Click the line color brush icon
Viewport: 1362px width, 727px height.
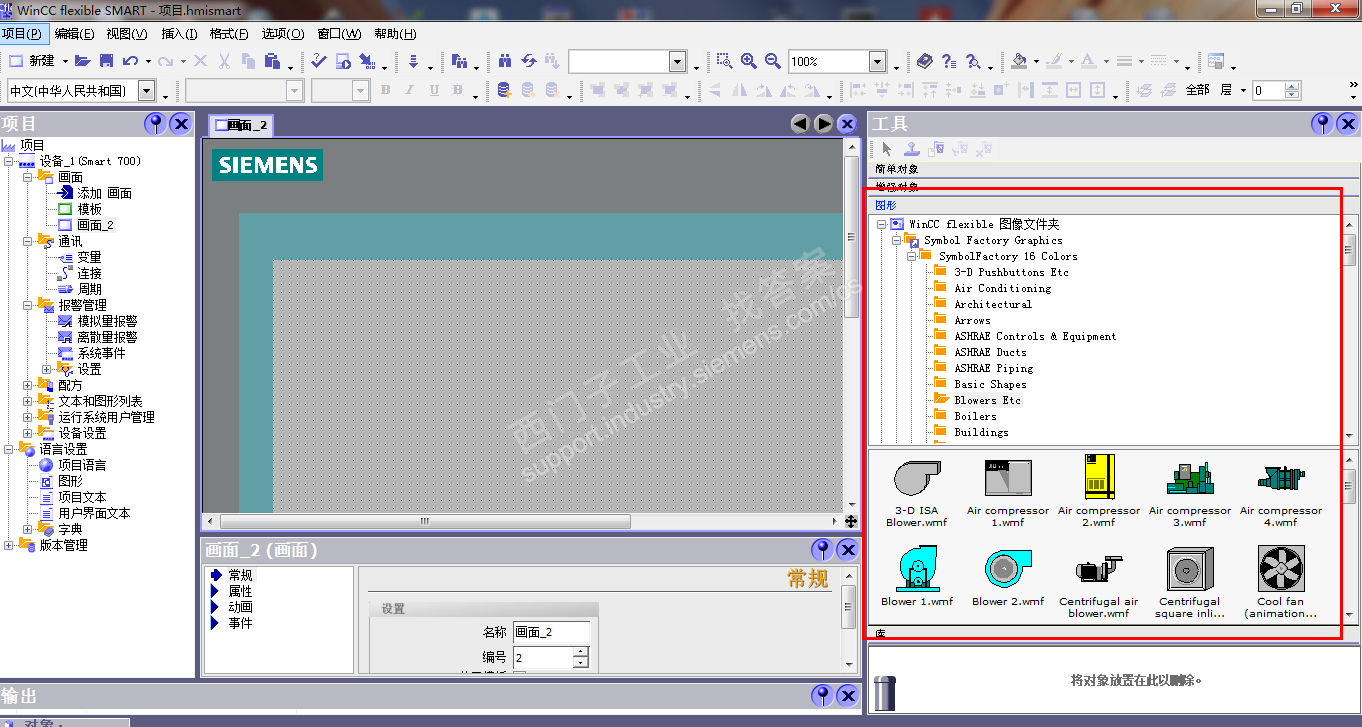pyautogui.click(x=1053, y=61)
